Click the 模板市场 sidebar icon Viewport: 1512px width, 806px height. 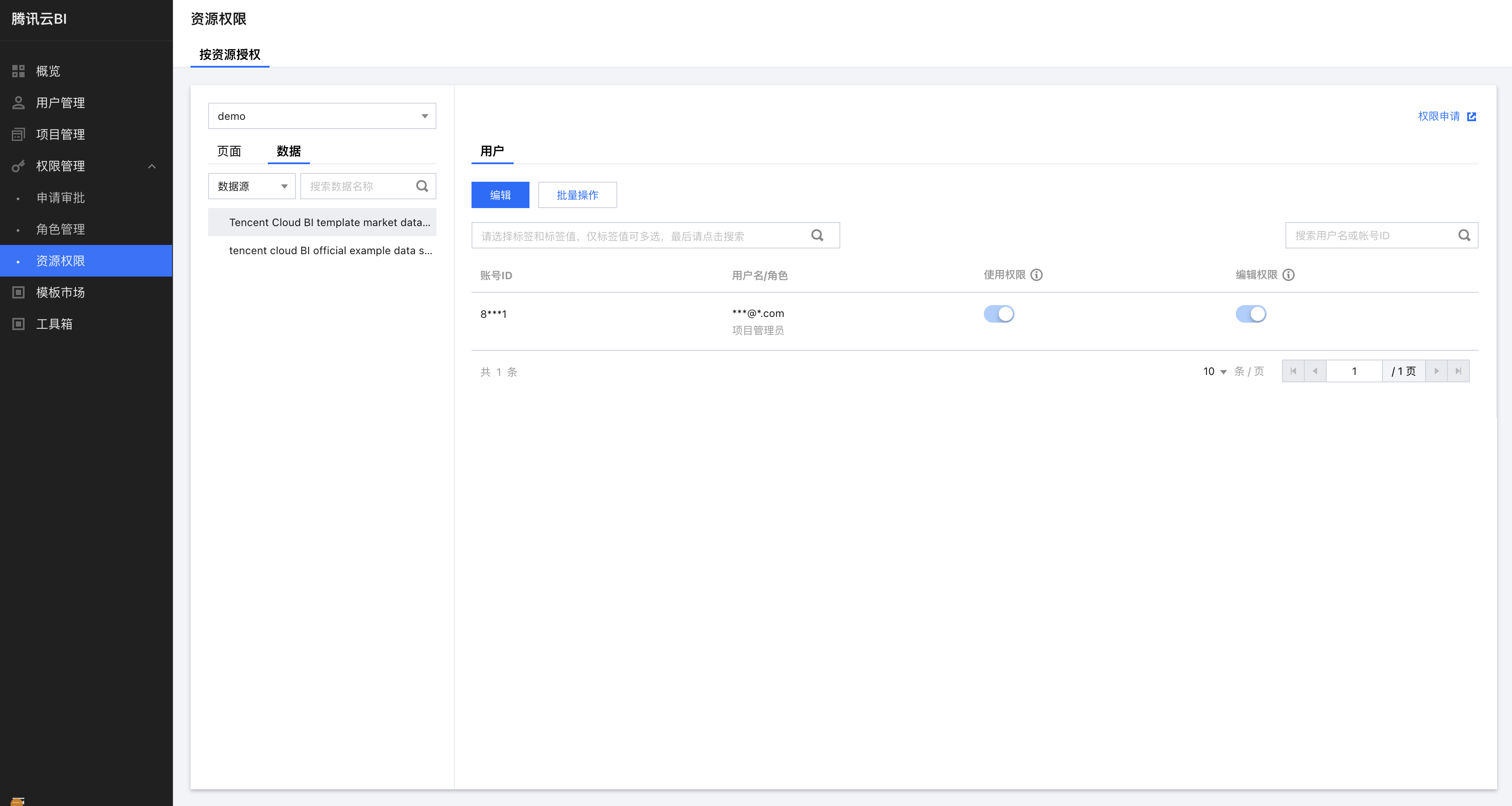(x=18, y=292)
